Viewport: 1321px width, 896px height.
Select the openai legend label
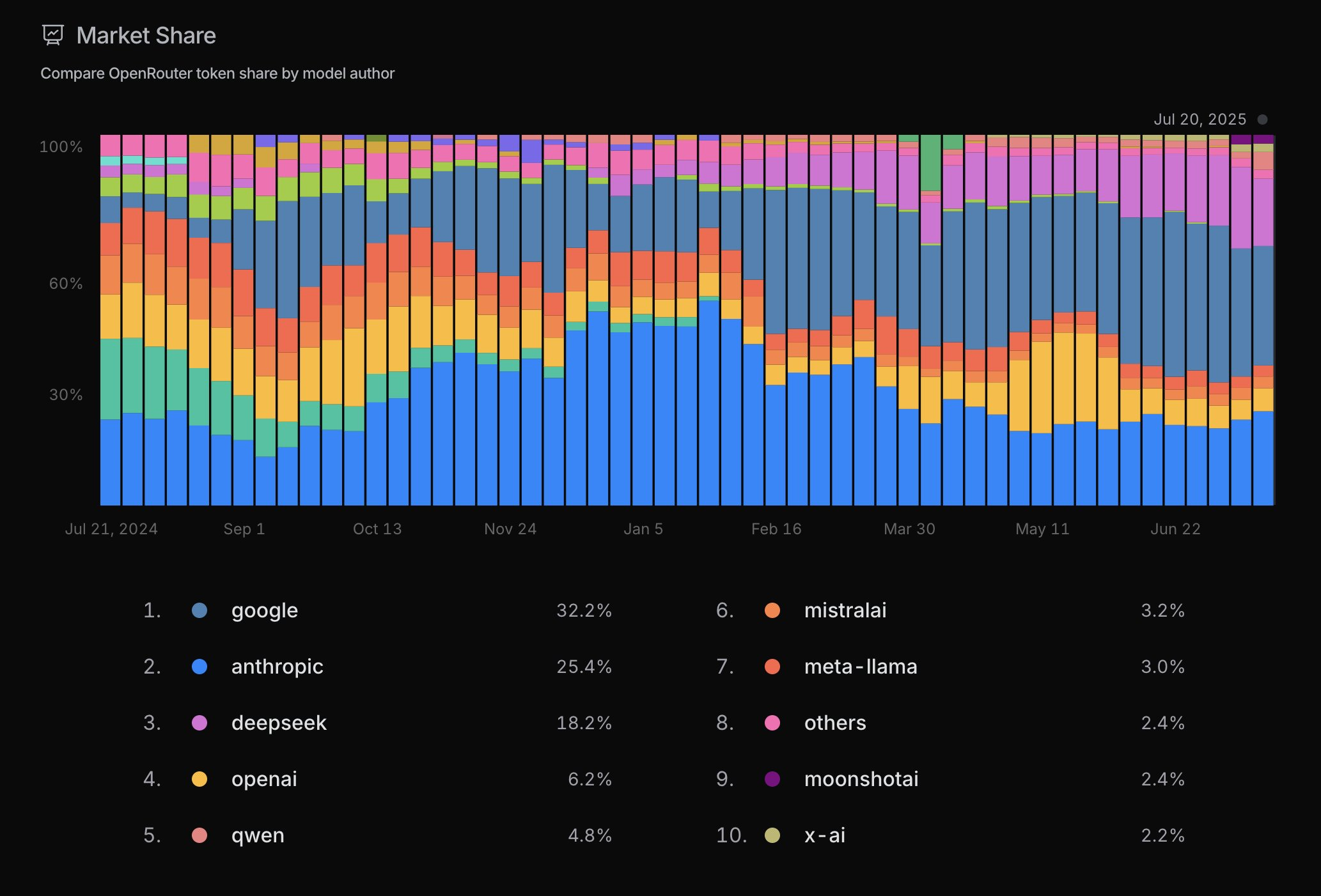point(264,780)
